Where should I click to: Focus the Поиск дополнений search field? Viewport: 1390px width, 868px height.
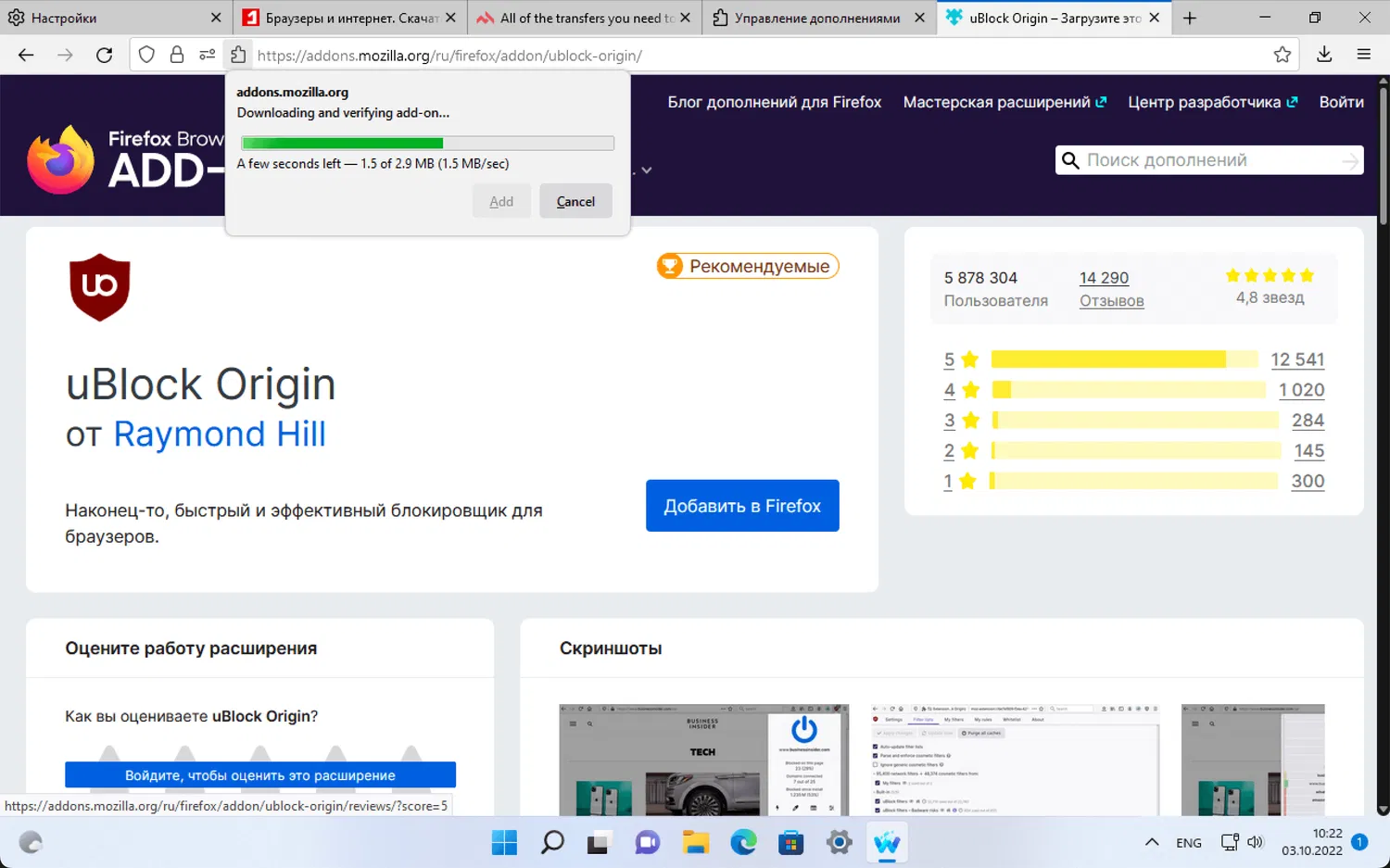tap(1209, 160)
